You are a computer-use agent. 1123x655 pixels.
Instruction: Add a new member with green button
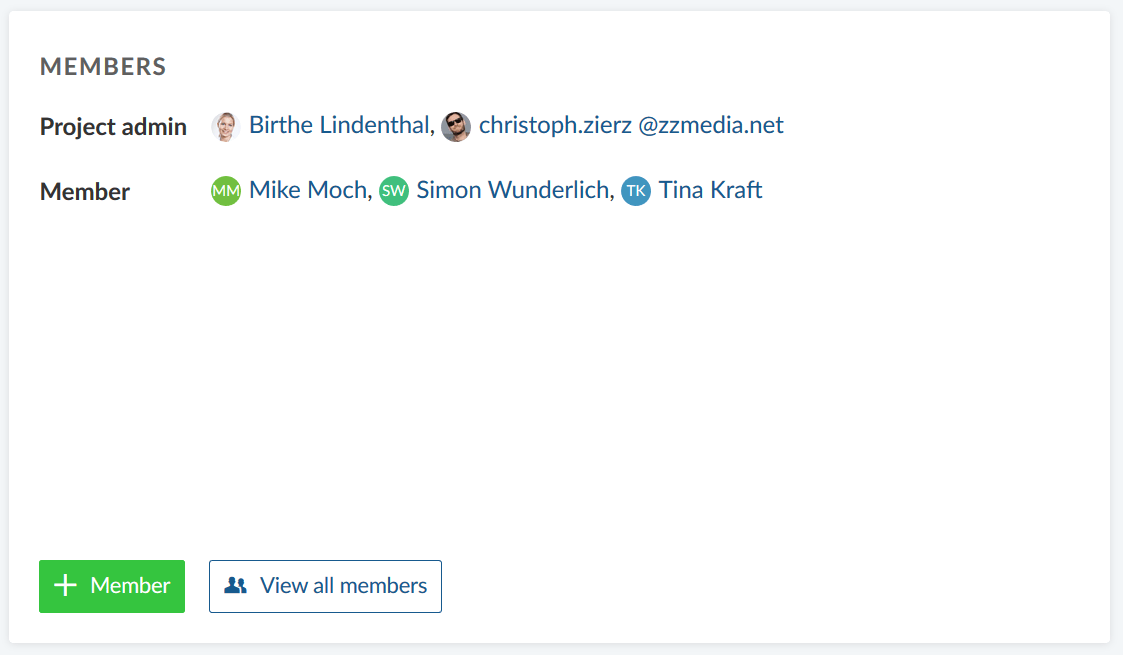pyautogui.click(x=112, y=586)
